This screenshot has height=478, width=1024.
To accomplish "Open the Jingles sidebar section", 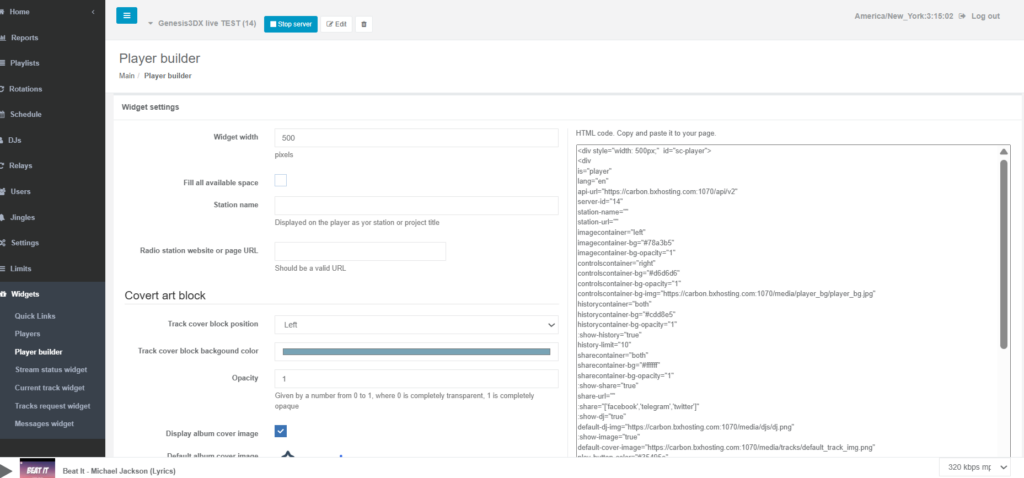I will pos(24,216).
